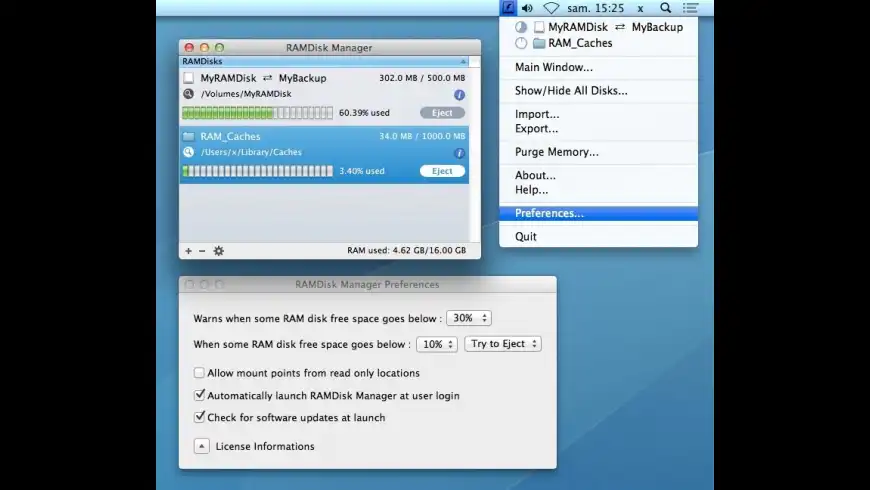Expand License Informations disclosure triangle
870x490 pixels.
point(201,446)
